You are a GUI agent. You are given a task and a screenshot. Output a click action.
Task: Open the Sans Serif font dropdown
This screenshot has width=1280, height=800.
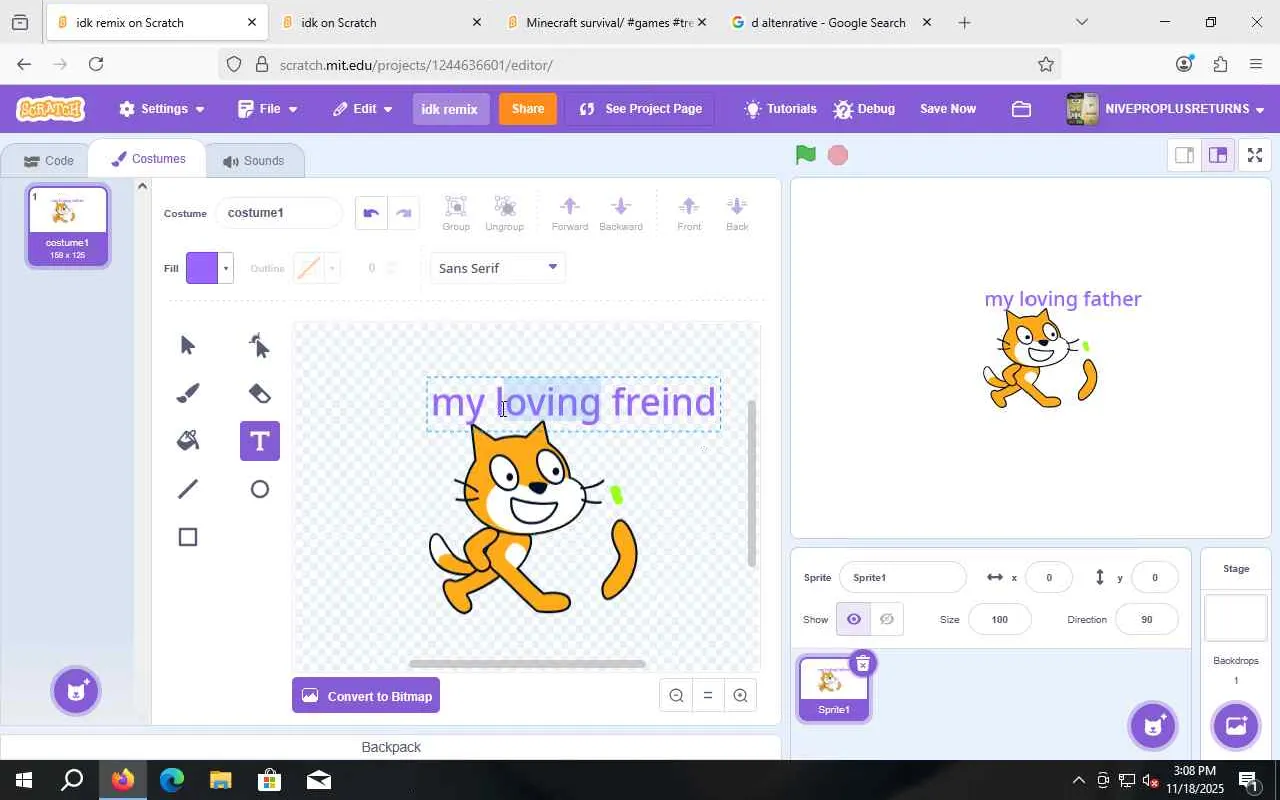(497, 268)
